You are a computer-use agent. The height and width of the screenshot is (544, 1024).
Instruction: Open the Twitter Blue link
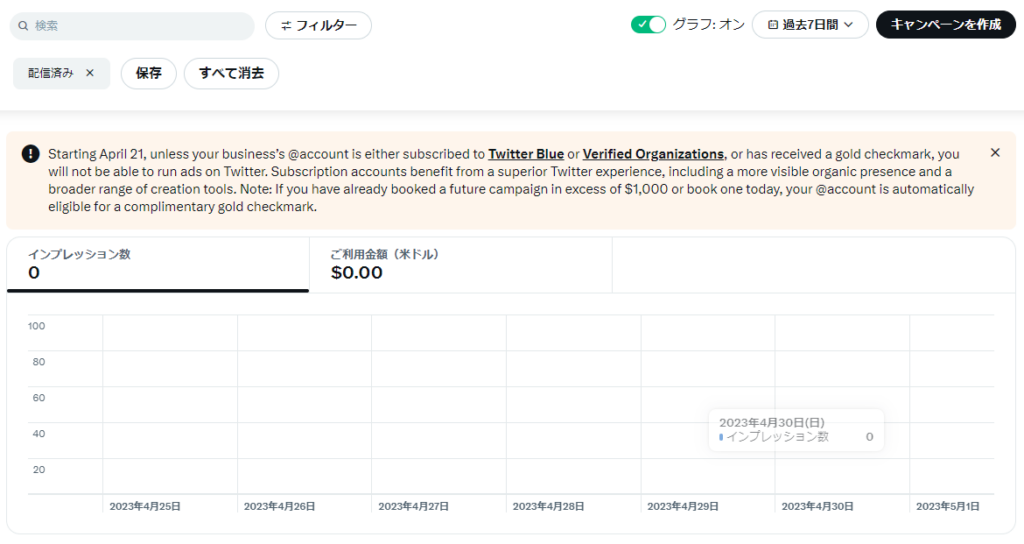(x=526, y=154)
